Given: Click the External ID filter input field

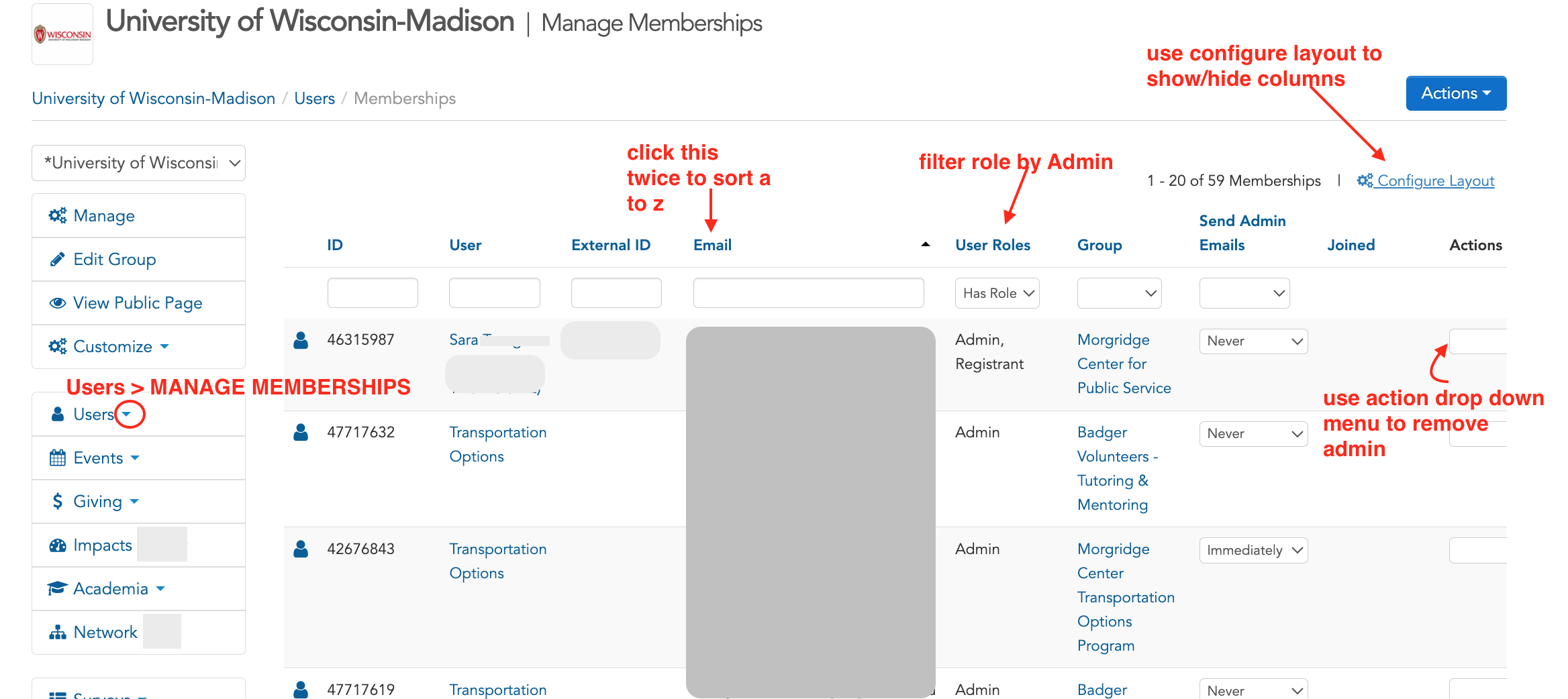Looking at the screenshot, I should click(616, 293).
